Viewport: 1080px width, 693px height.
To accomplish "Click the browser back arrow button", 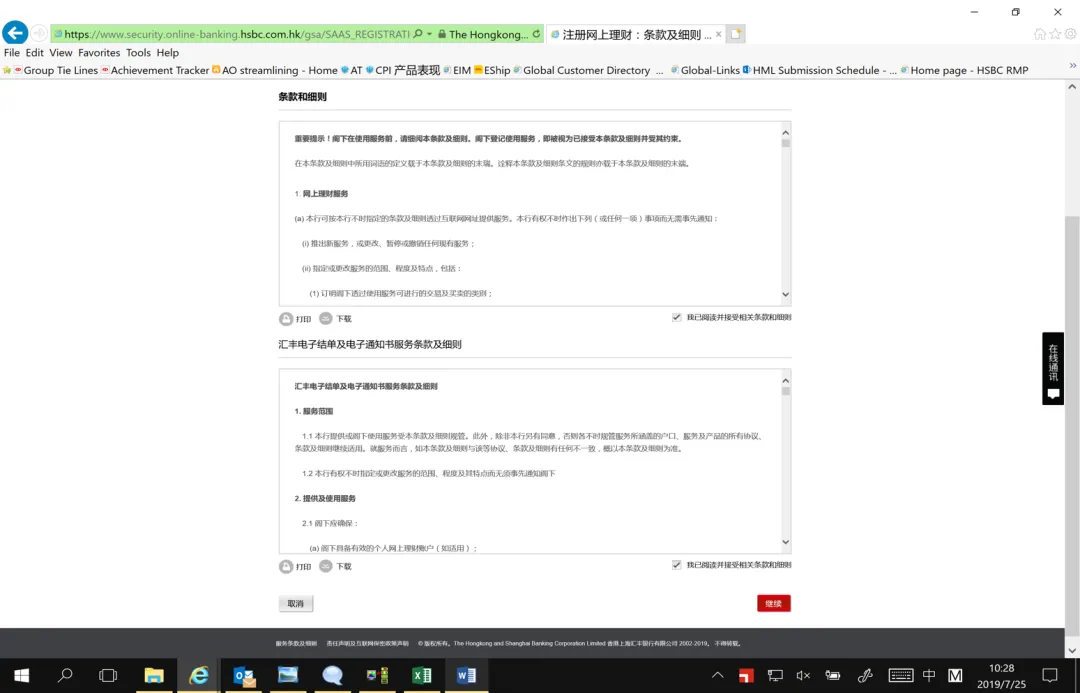I will click(15, 33).
